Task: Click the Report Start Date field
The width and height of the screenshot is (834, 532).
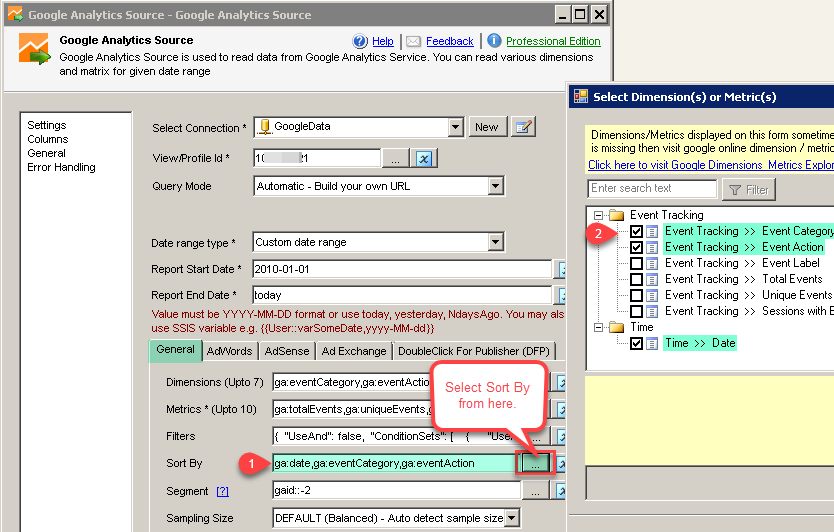Action: pos(401,269)
